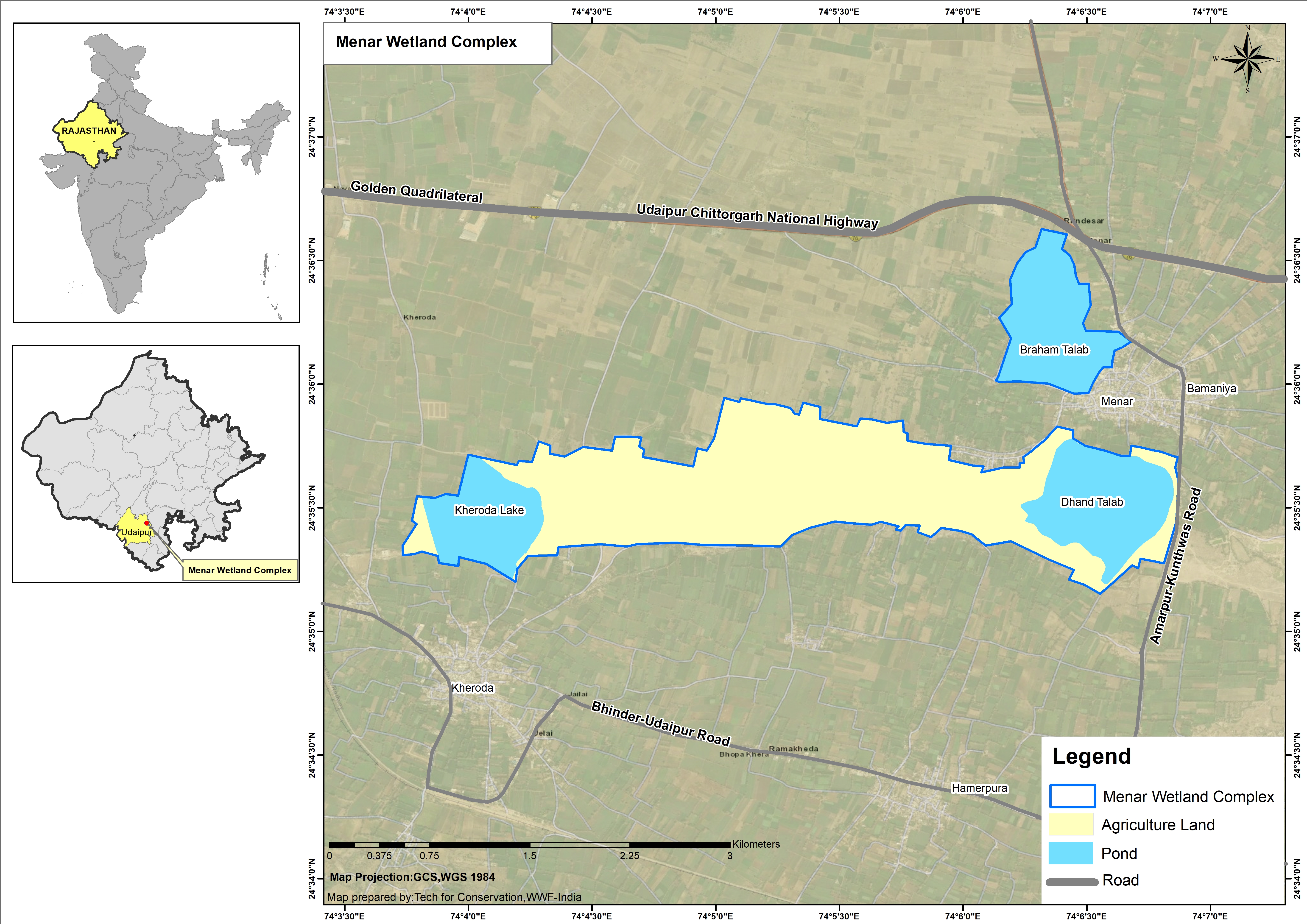This screenshot has height=924, width=1307.
Task: Click the Kheroda town label near road
Action: (x=472, y=688)
